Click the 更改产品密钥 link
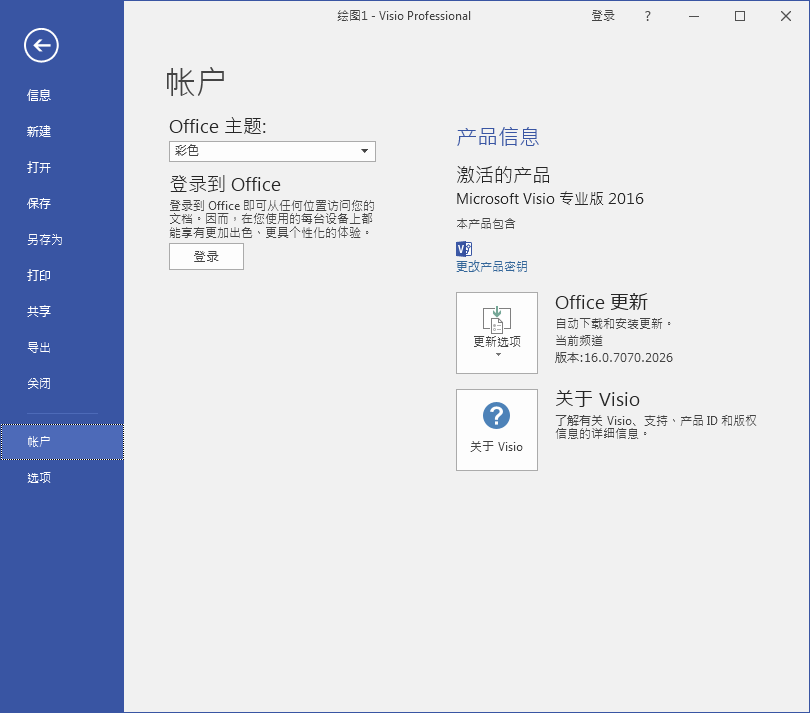 491,267
